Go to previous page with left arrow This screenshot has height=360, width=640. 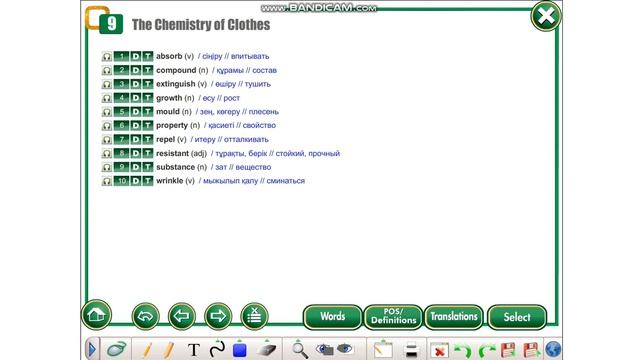(x=182, y=316)
